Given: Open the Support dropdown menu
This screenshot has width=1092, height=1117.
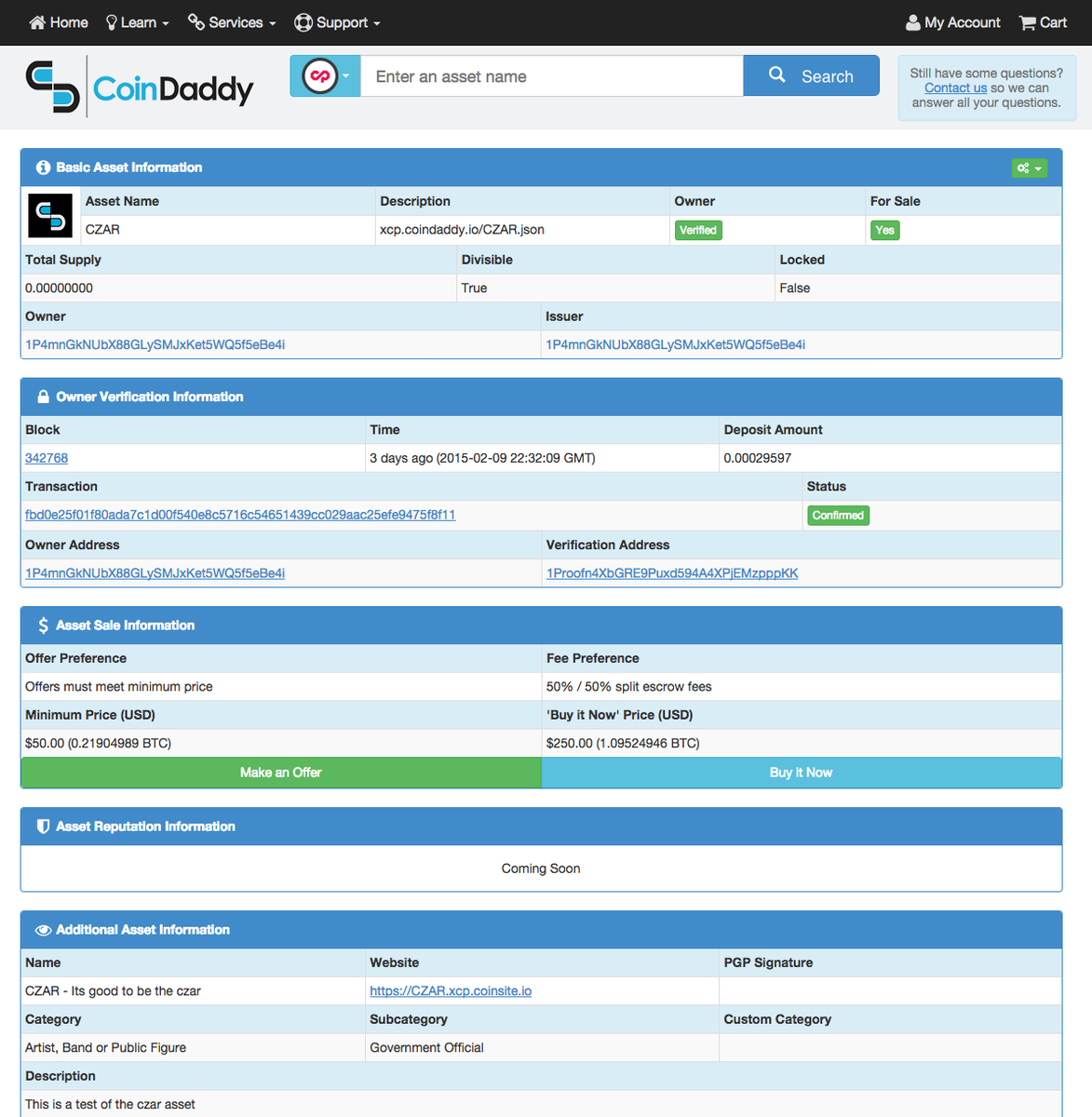Looking at the screenshot, I should [337, 22].
